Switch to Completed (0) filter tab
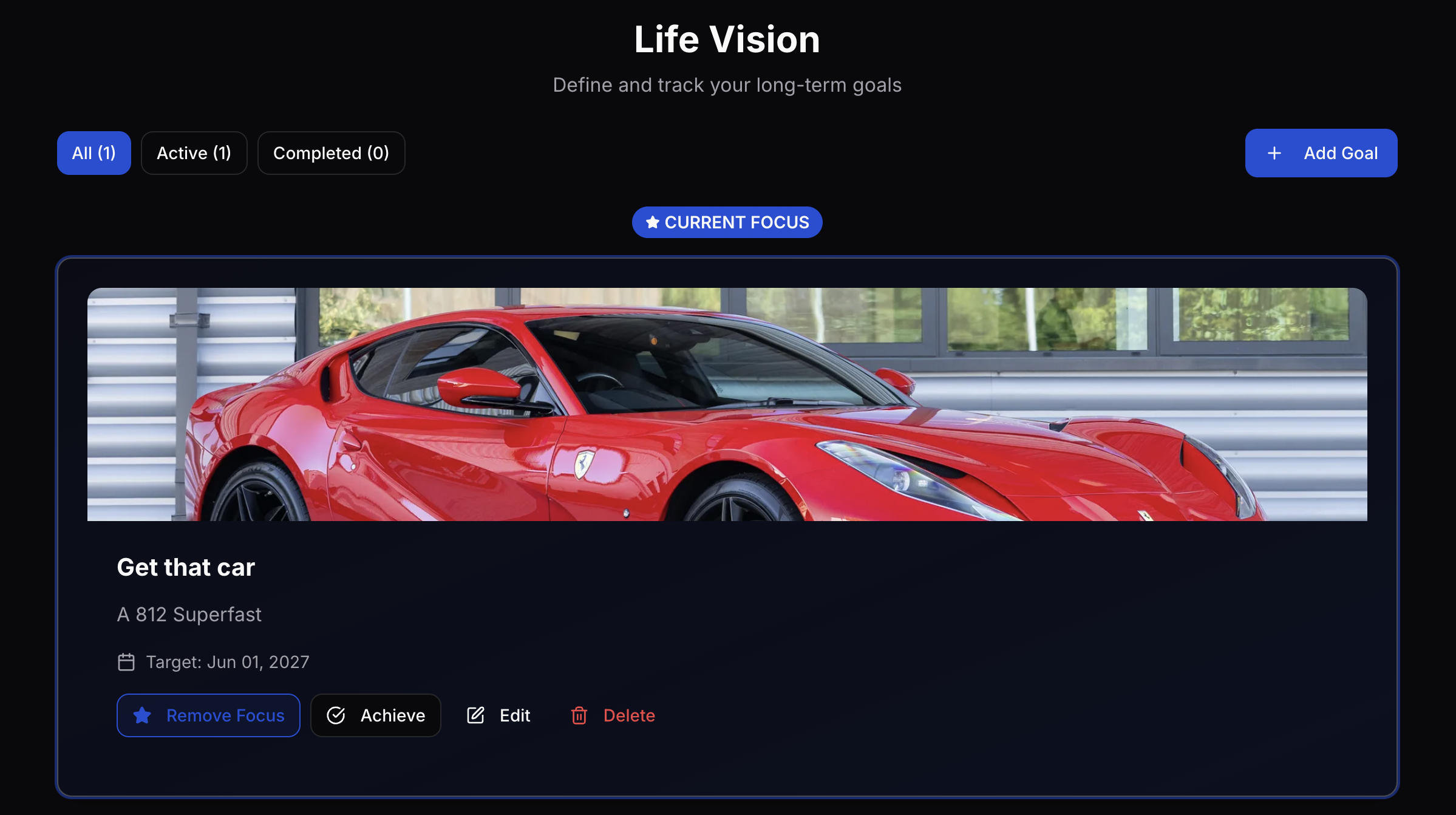 click(331, 153)
